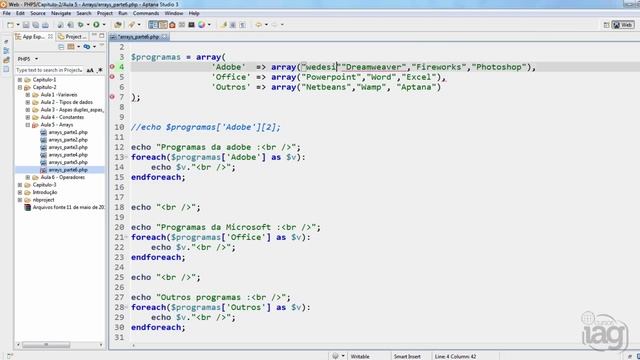Click the External Tools briefcase icon
The image size is (640, 360).
click(x=118, y=25)
